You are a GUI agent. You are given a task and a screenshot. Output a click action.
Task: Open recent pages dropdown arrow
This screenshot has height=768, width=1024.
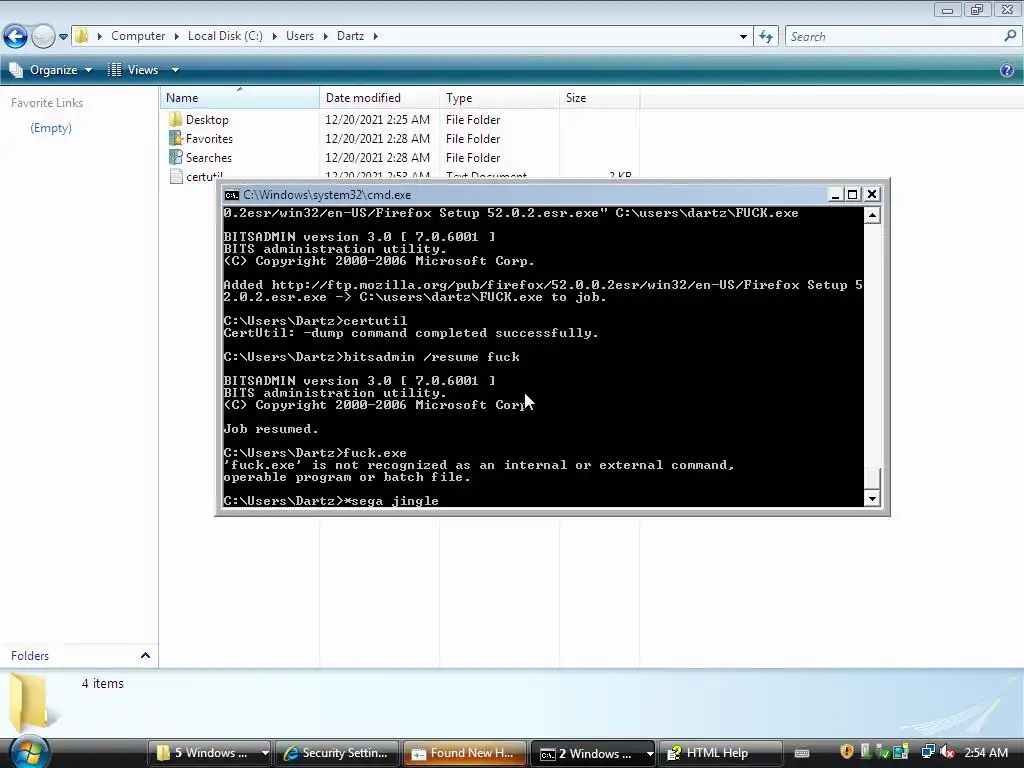click(x=63, y=37)
